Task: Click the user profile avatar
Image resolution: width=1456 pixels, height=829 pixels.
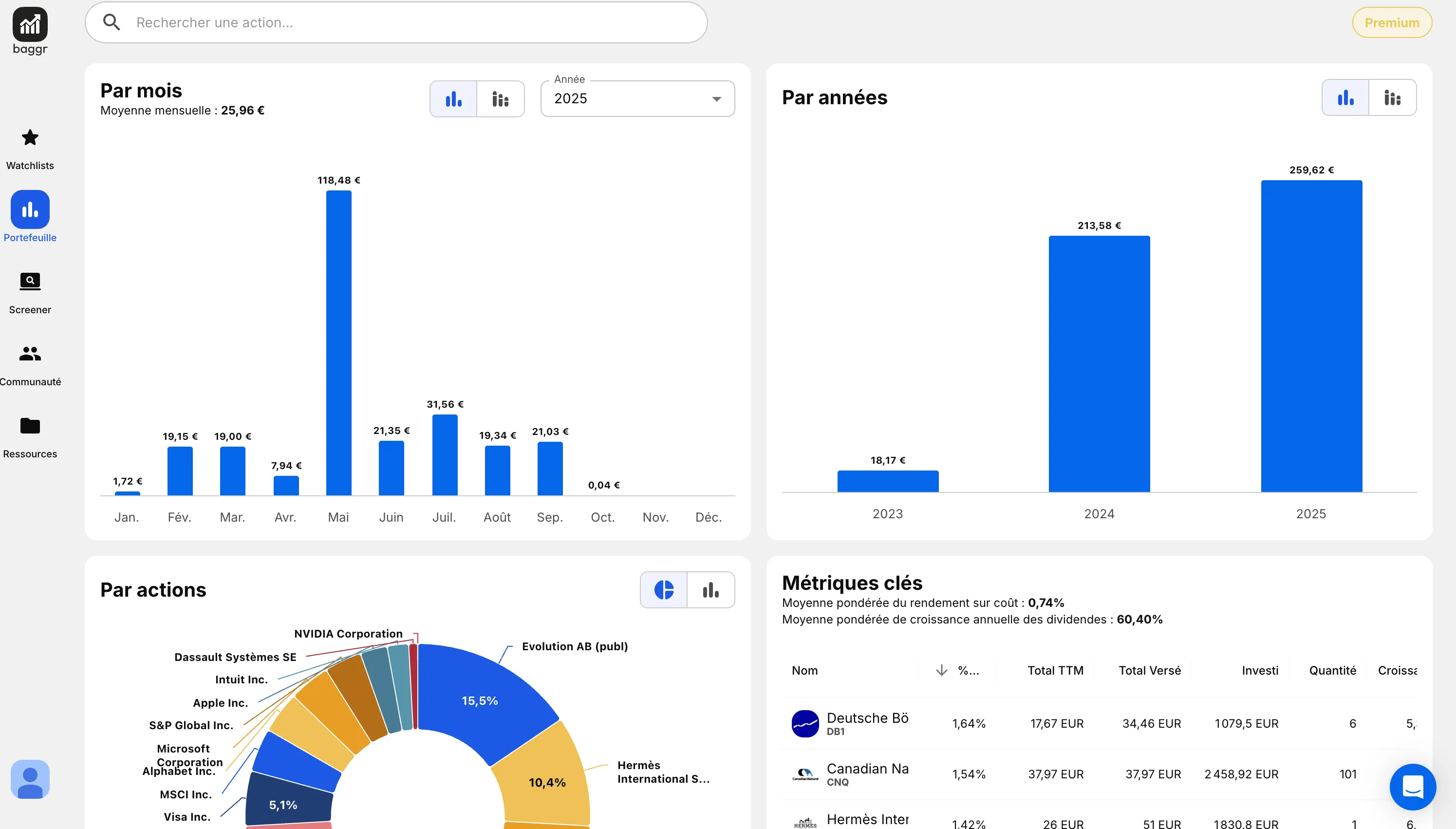Action: click(x=30, y=779)
